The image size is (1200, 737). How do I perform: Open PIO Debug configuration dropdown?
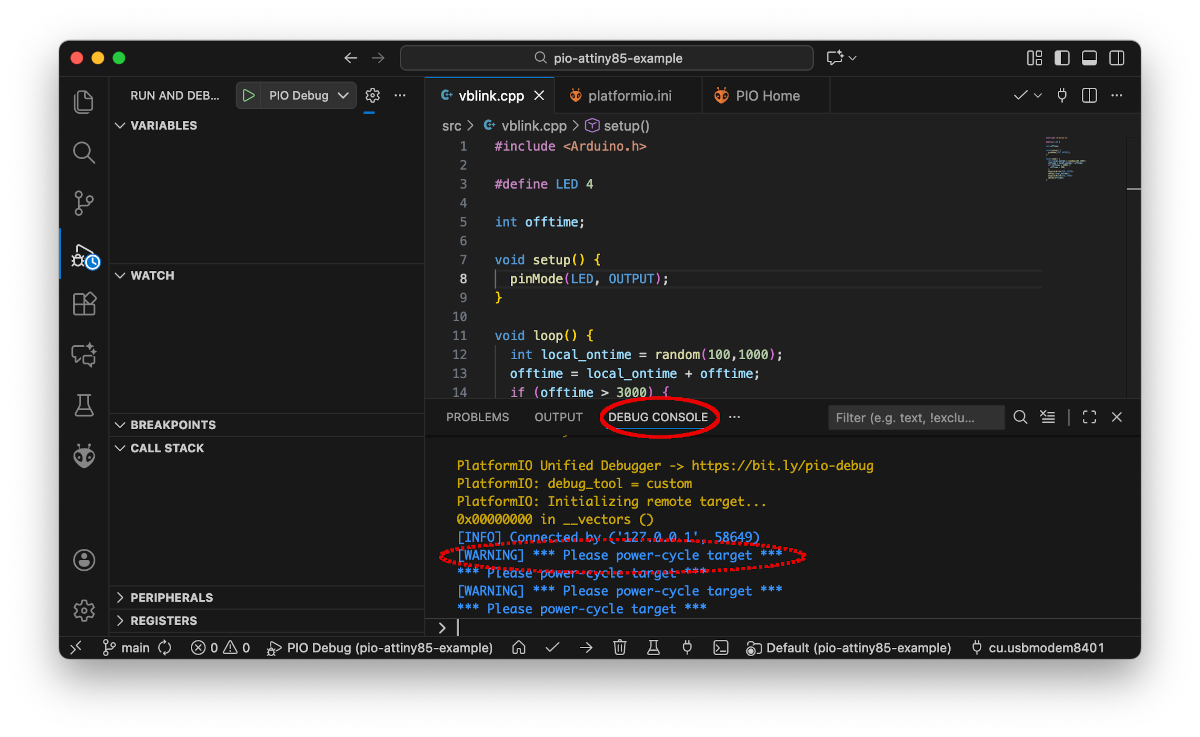(x=308, y=96)
